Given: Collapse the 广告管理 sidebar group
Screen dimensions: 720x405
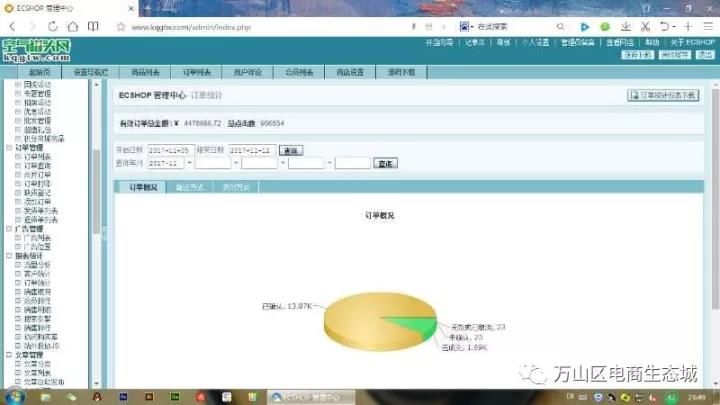Looking at the screenshot, I should (x=9, y=228).
